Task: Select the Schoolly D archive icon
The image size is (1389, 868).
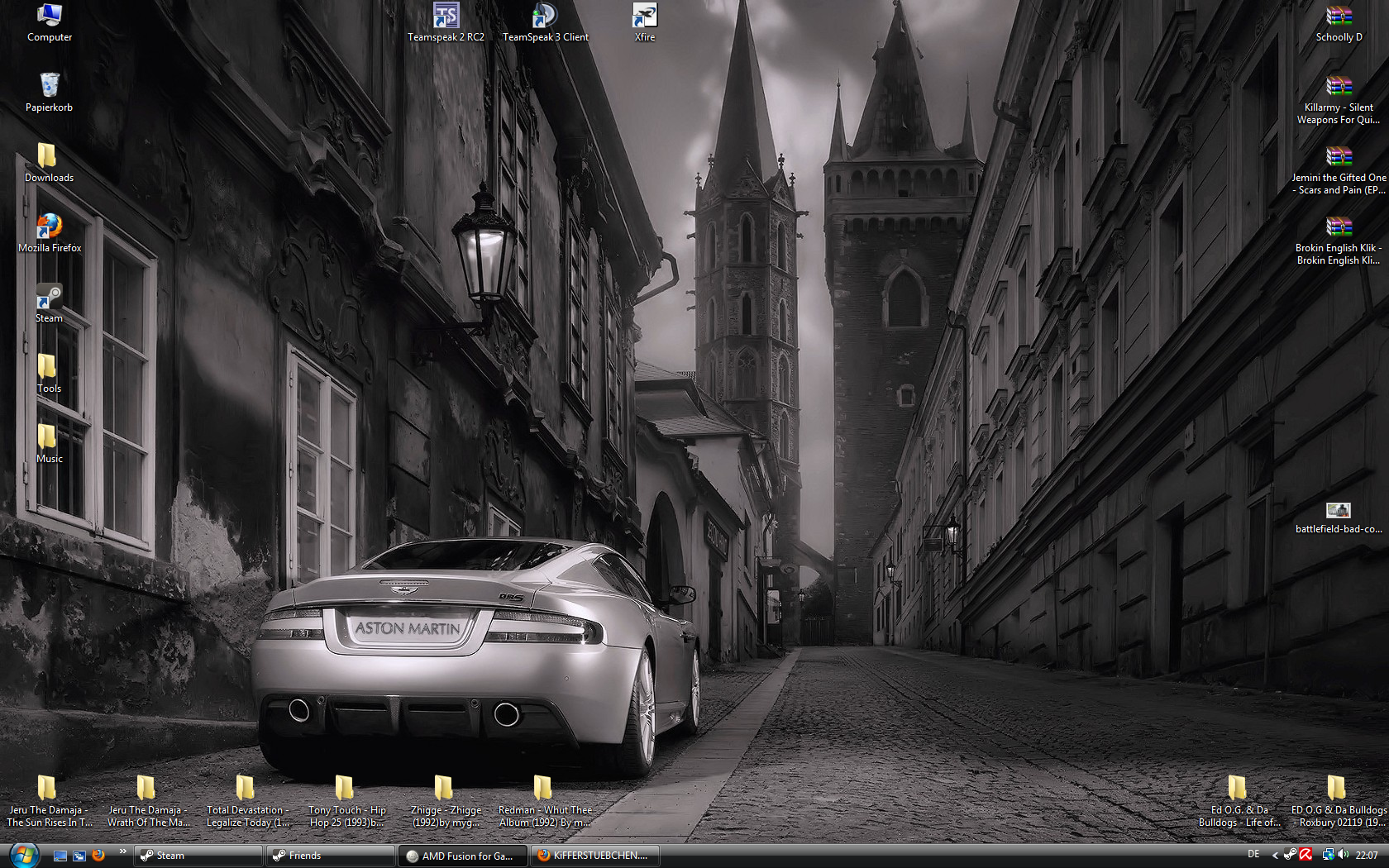Action: click(x=1339, y=23)
